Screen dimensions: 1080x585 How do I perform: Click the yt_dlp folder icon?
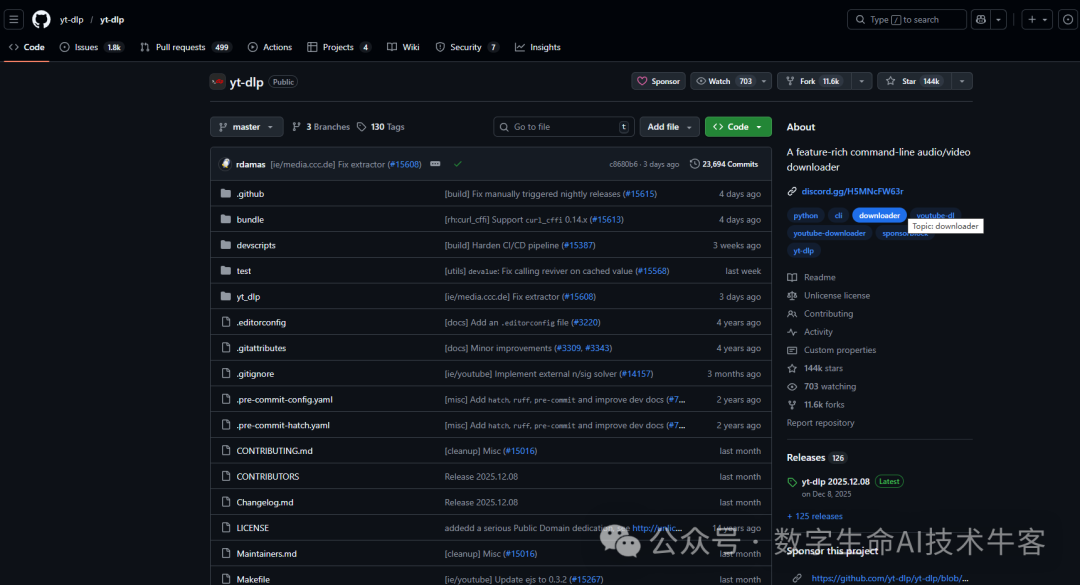click(x=225, y=296)
